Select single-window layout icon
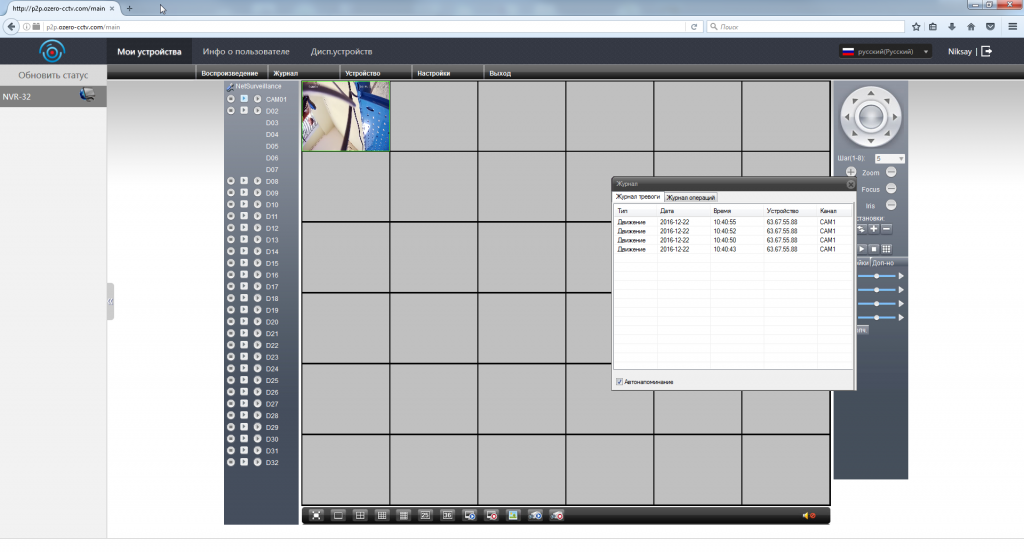Screen dimensions: 1024x554 (338, 515)
